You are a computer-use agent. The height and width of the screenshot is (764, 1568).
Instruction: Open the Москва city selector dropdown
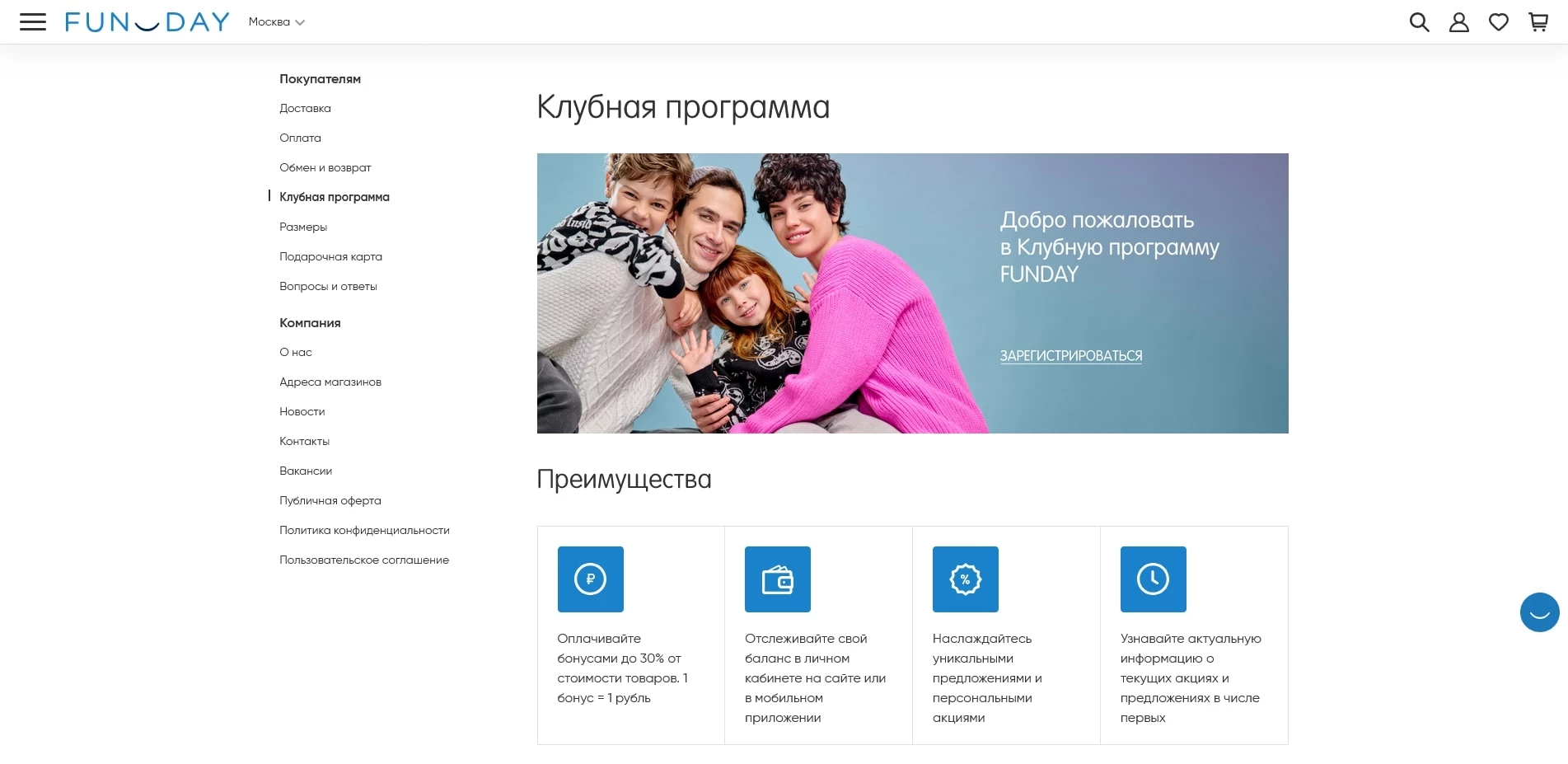pyautogui.click(x=277, y=22)
